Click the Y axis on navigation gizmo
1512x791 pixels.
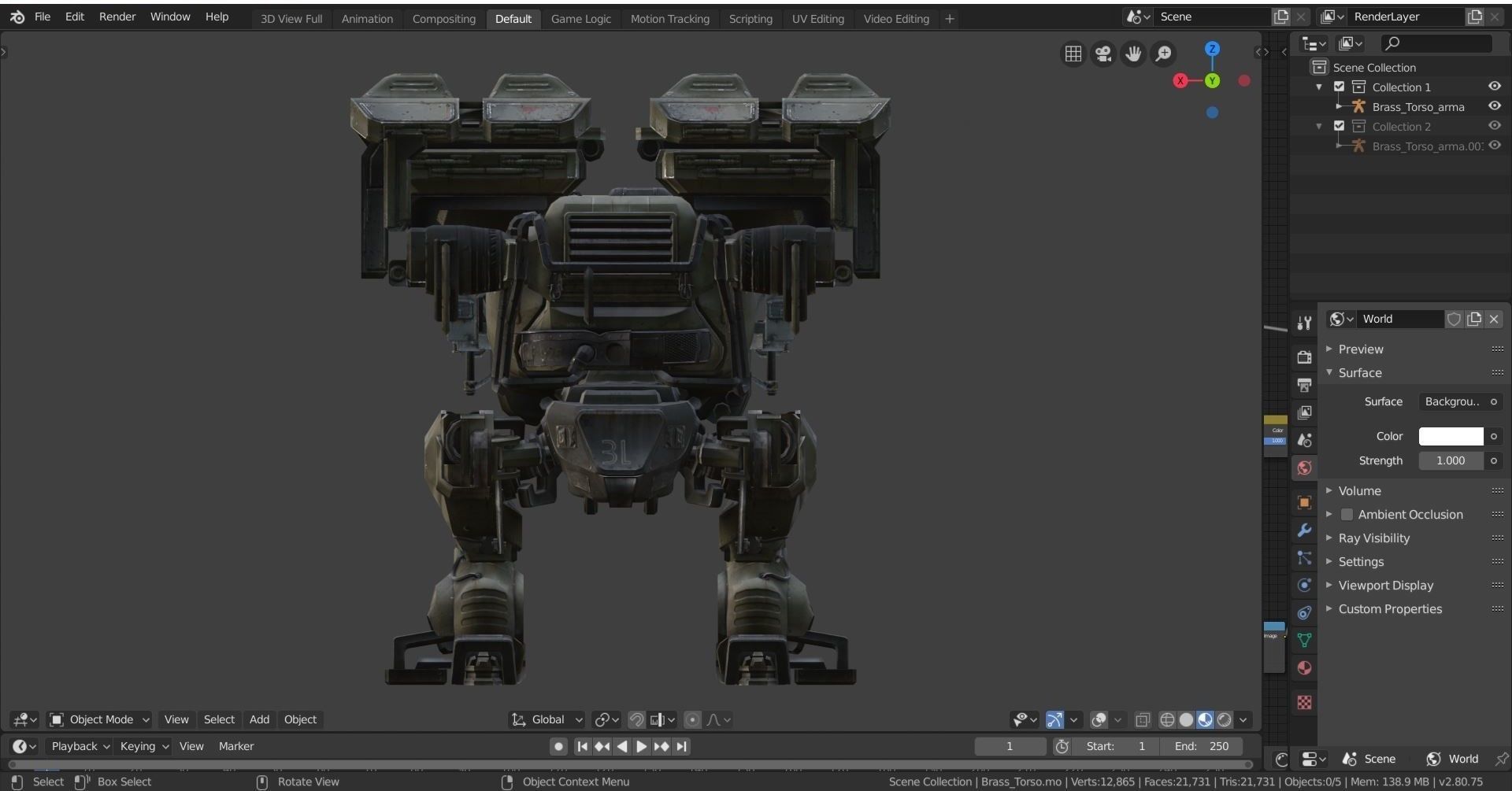[1212, 80]
